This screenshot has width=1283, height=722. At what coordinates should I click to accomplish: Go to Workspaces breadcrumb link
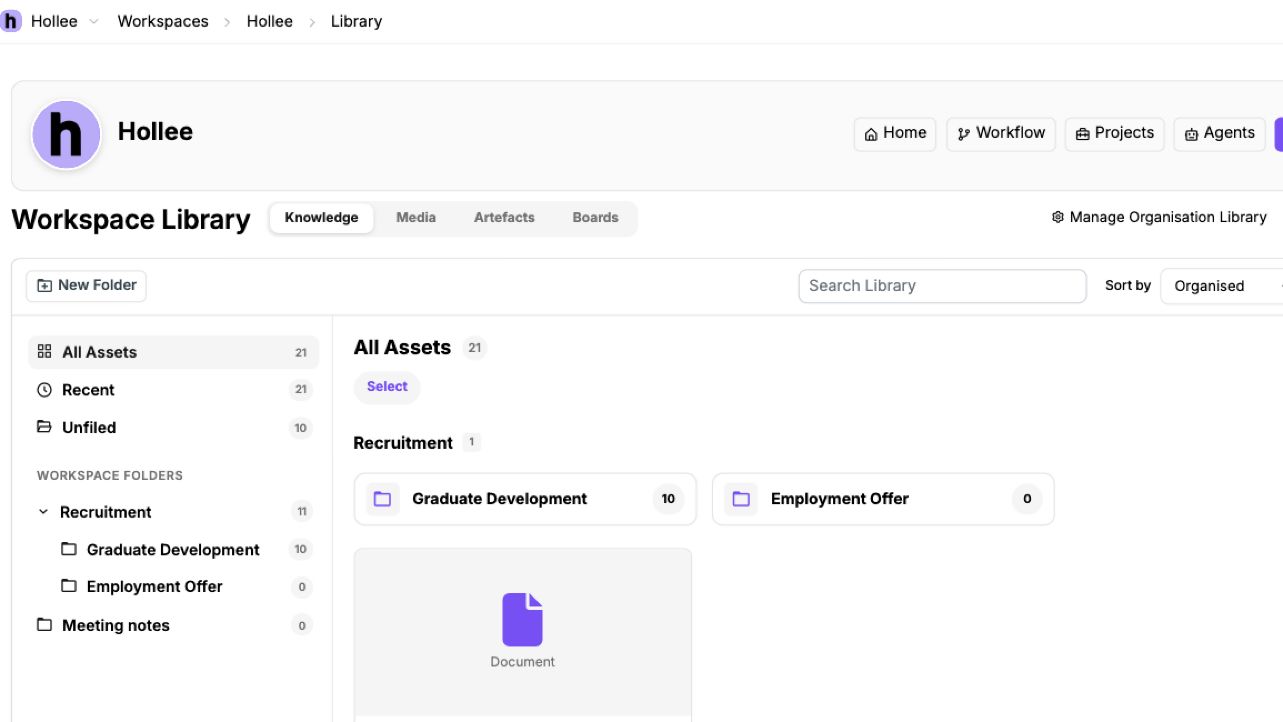pyautogui.click(x=163, y=21)
